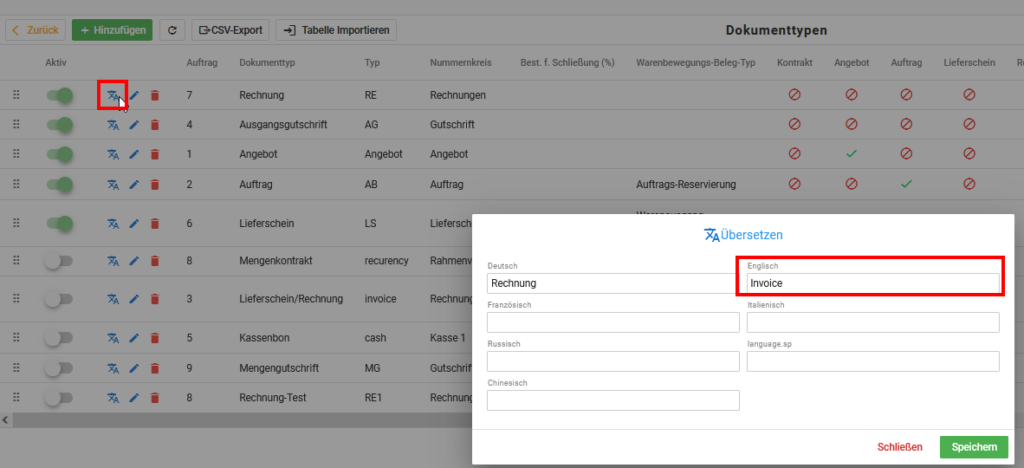
Task: Click the horizontal scrollbar left arrow
Action: (x=5, y=419)
